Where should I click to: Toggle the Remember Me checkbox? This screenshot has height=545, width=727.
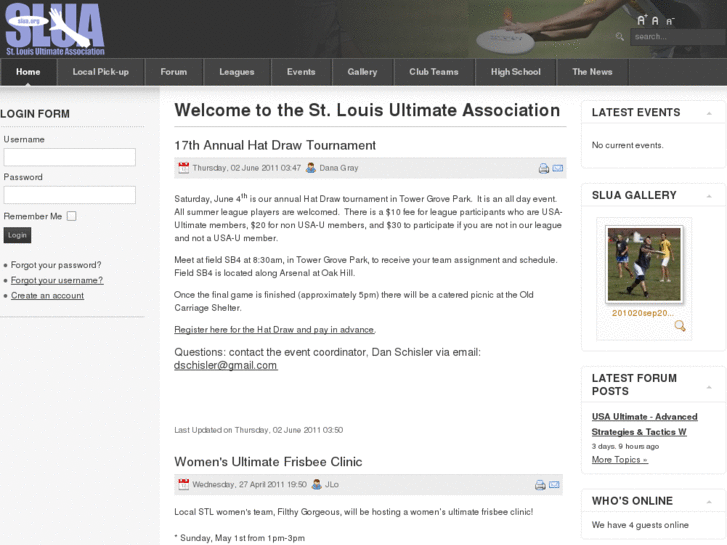pyautogui.click(x=71, y=216)
